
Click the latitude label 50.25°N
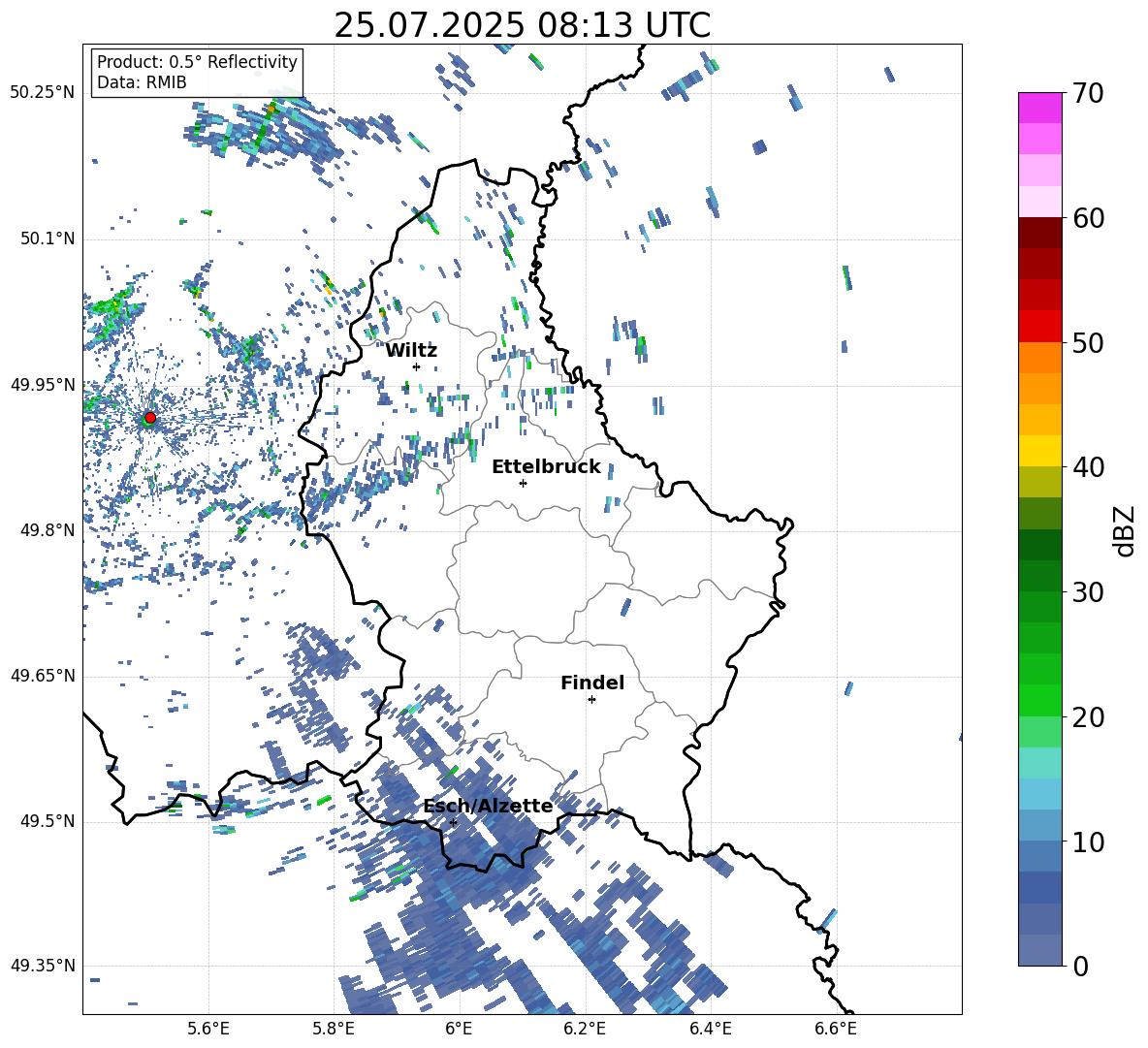43,93
